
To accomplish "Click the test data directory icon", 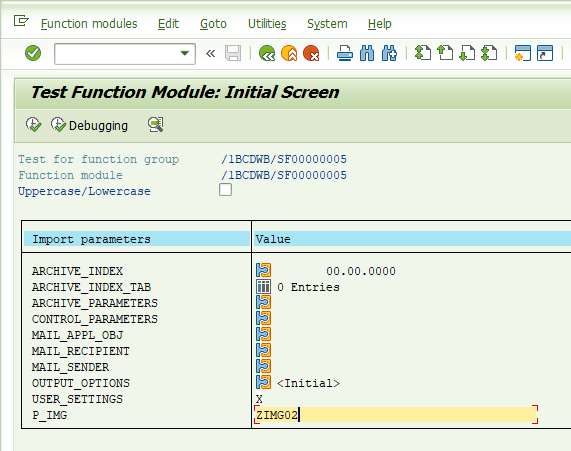I will pyautogui.click(x=155, y=125).
